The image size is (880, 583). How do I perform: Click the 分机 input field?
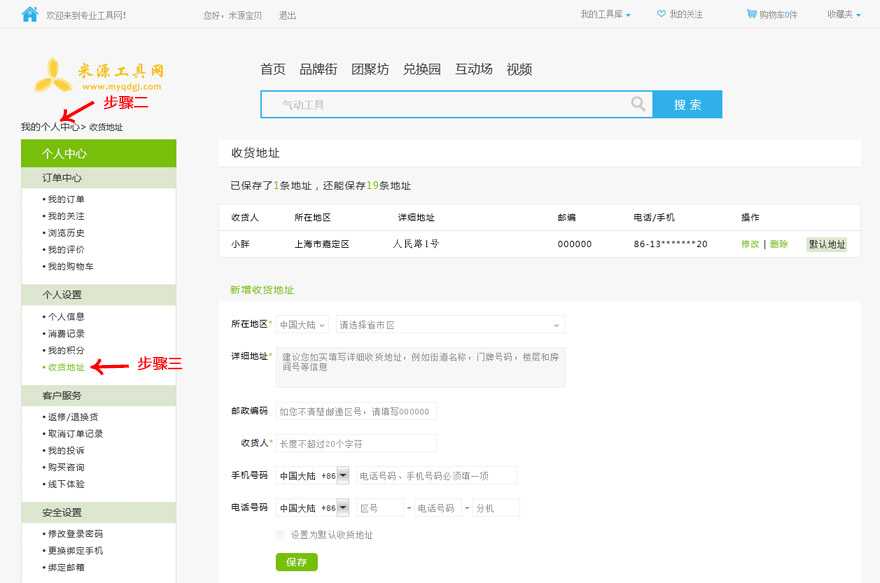(496, 508)
